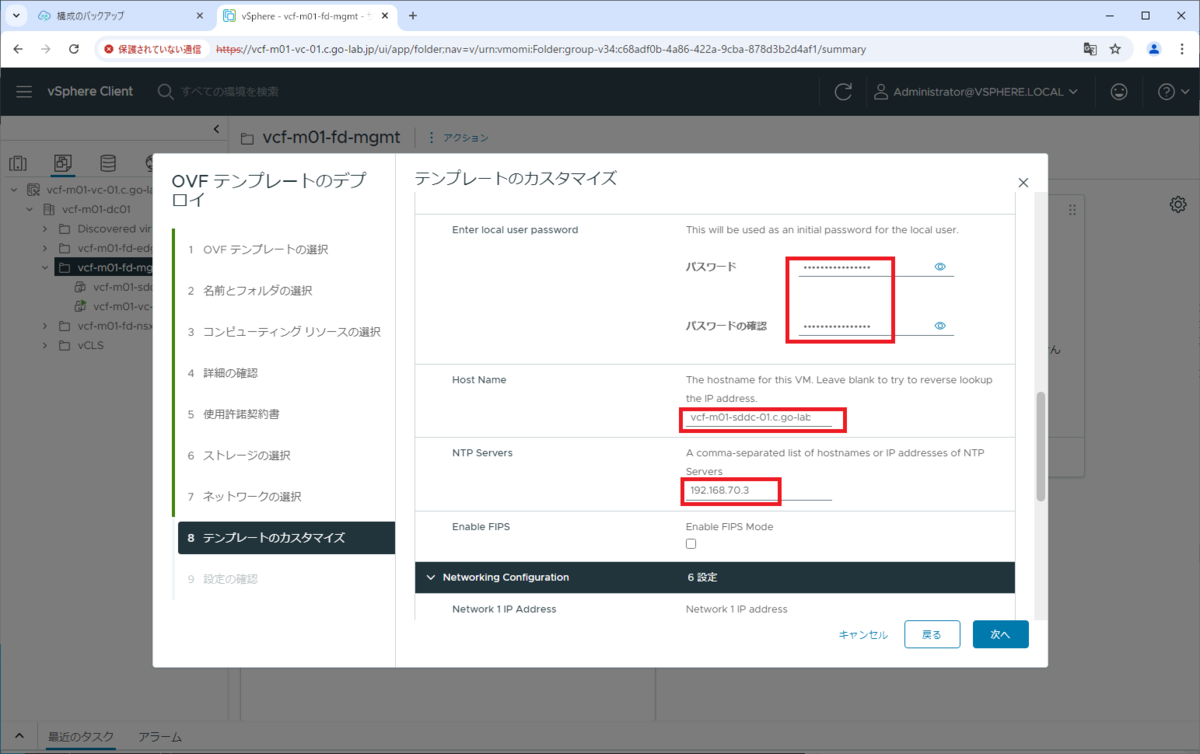1200x754 pixels.
Task: Click the Host Name input field
Action: tap(758, 417)
